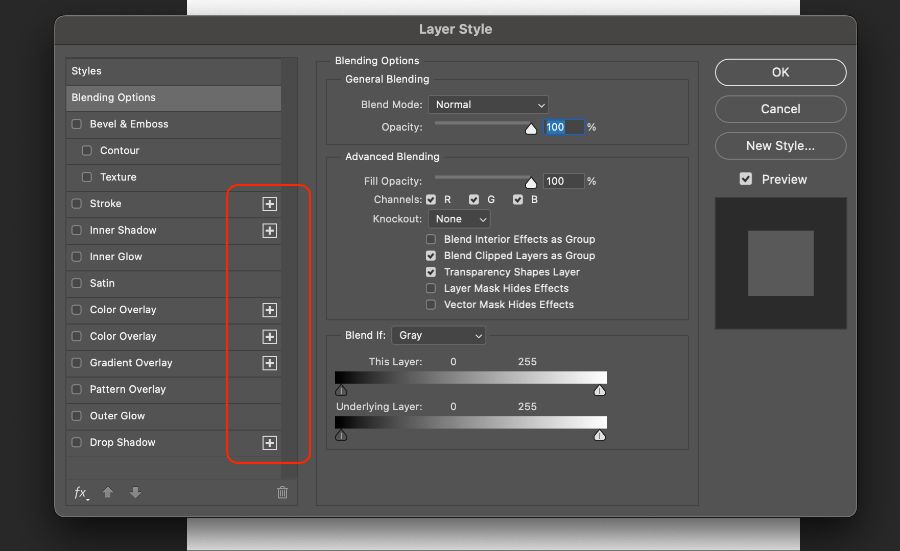Image resolution: width=900 pixels, height=551 pixels.
Task: Open the Gradient Overlay row label
Action: pos(131,363)
